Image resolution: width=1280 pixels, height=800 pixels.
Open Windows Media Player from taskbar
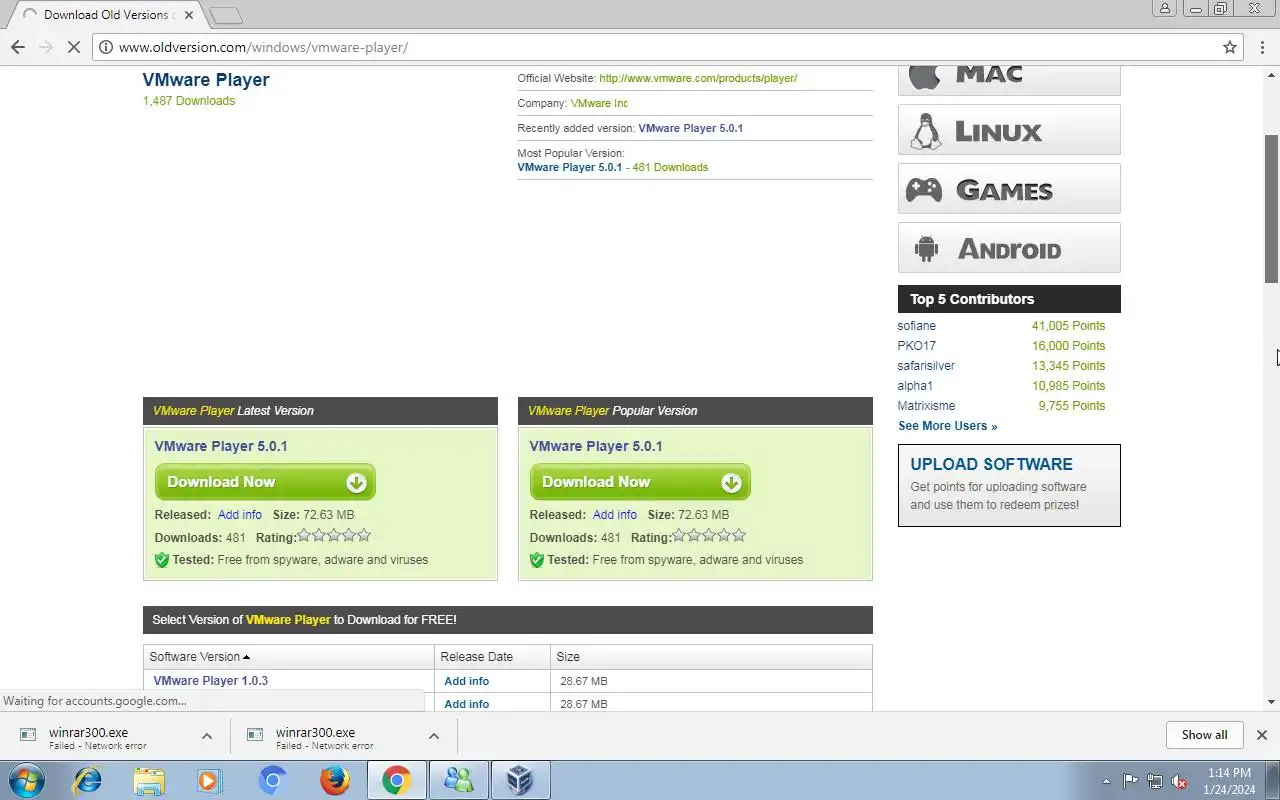(210, 780)
